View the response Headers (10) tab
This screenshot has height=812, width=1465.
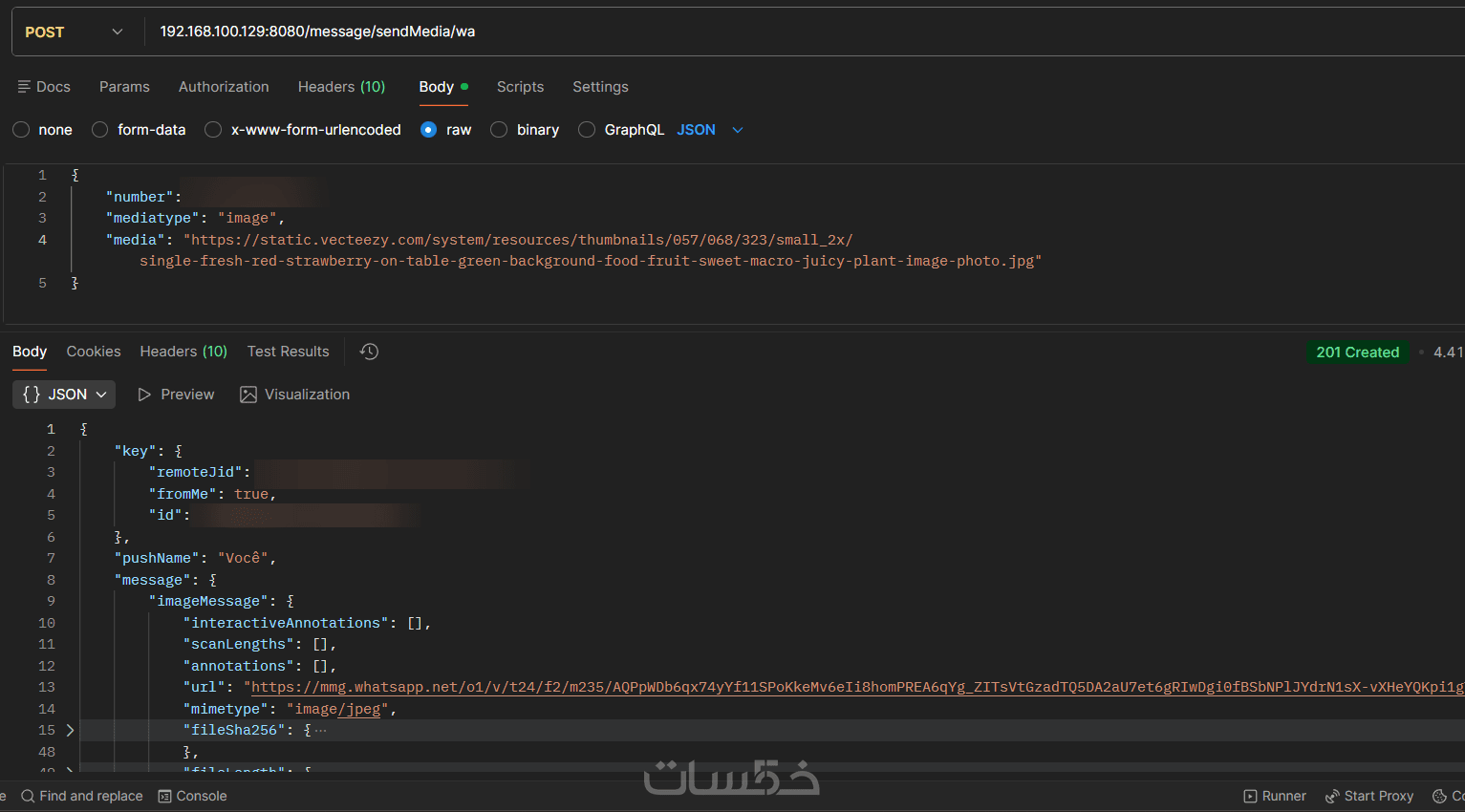(183, 352)
